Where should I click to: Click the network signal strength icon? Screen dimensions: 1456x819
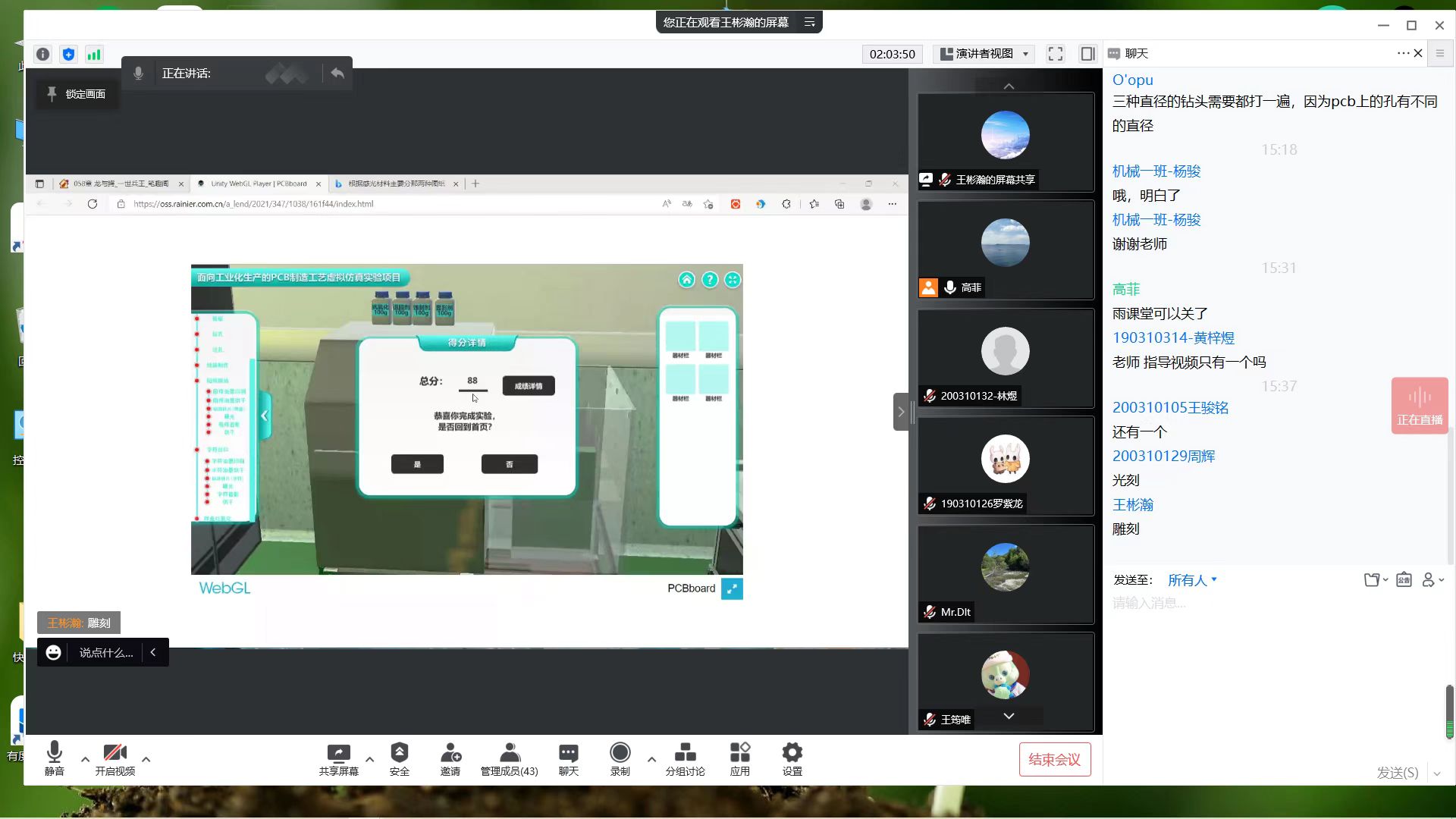[x=94, y=54]
